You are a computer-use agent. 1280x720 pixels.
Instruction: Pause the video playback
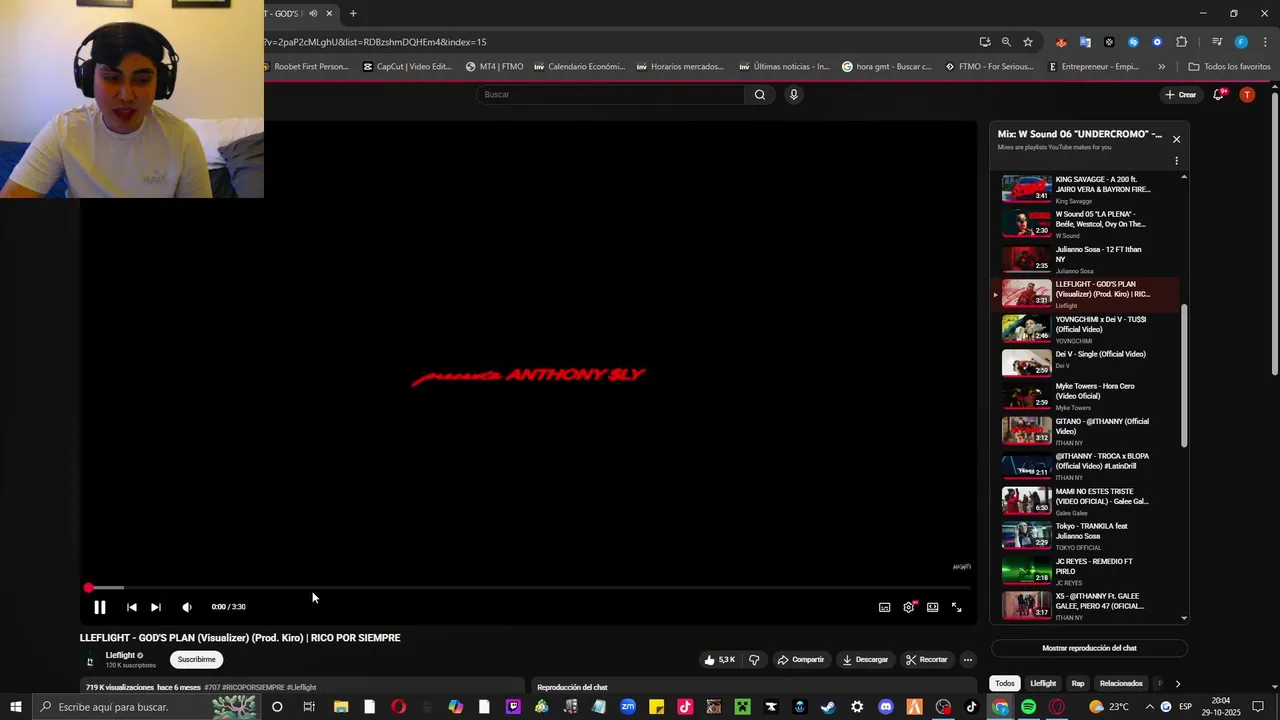[x=100, y=607]
